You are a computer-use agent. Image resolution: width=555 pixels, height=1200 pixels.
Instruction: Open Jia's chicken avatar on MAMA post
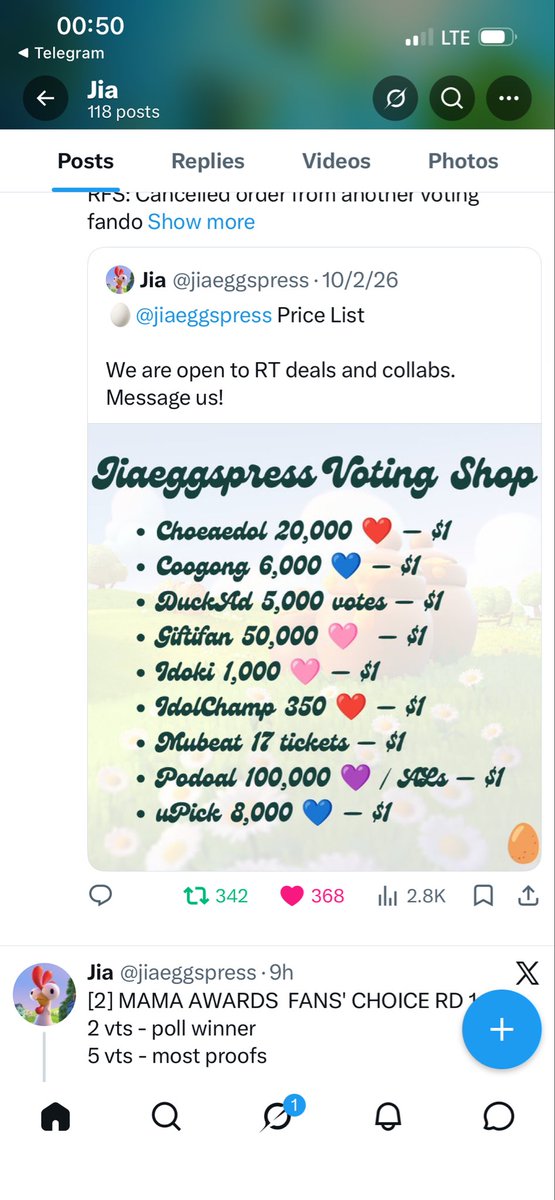pos(44,996)
